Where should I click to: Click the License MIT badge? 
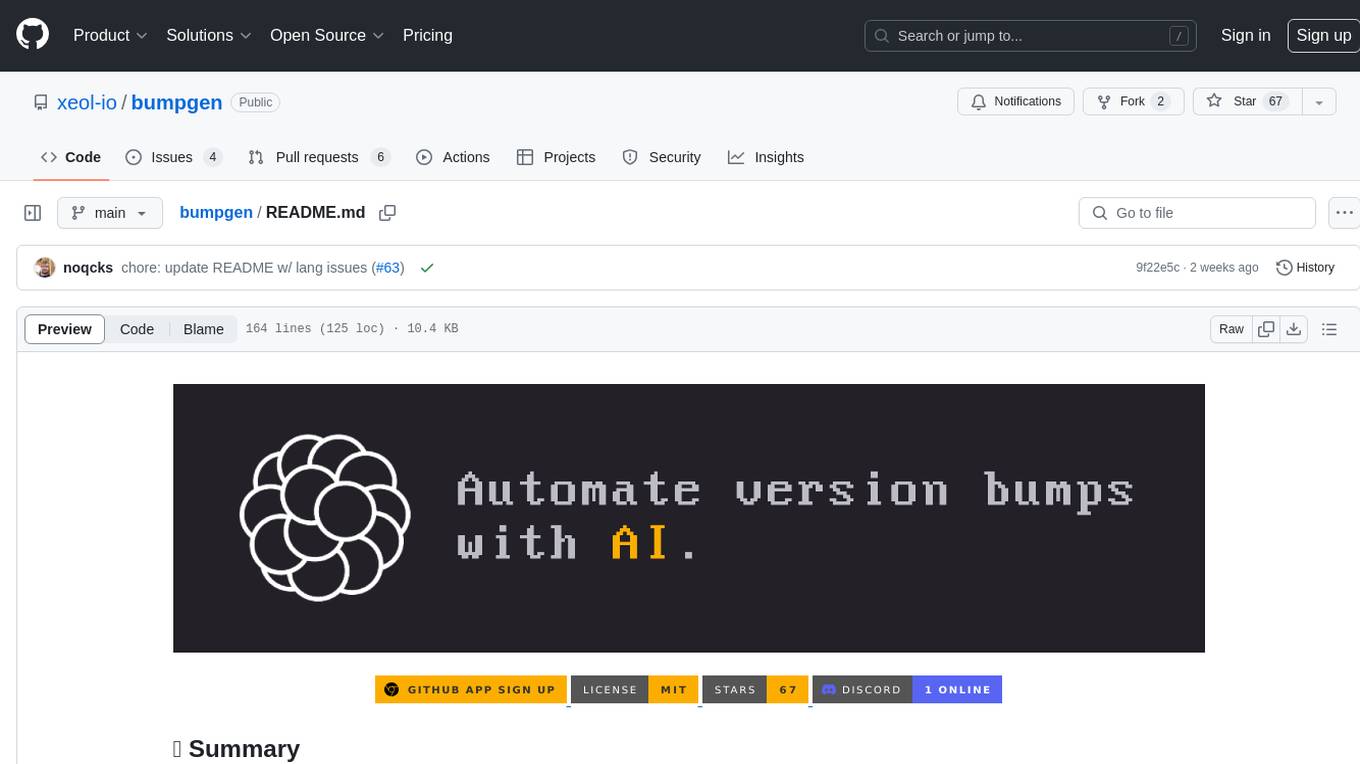635,690
